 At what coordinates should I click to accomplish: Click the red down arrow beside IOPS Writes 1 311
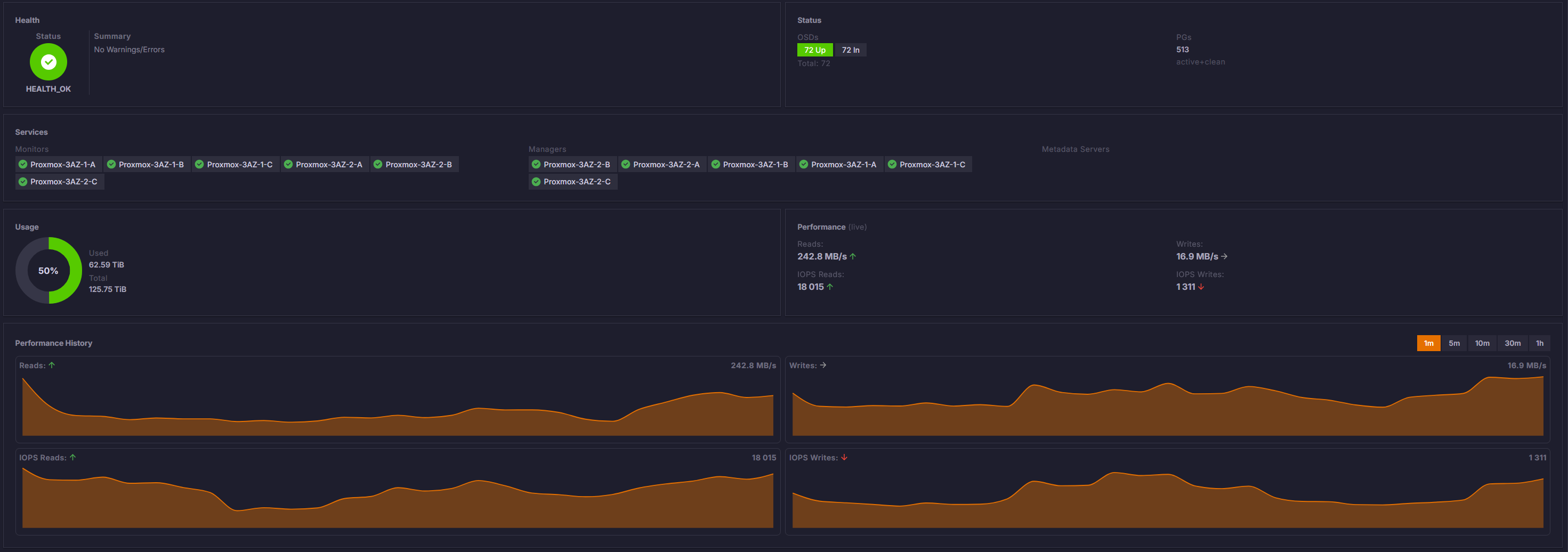click(1200, 287)
